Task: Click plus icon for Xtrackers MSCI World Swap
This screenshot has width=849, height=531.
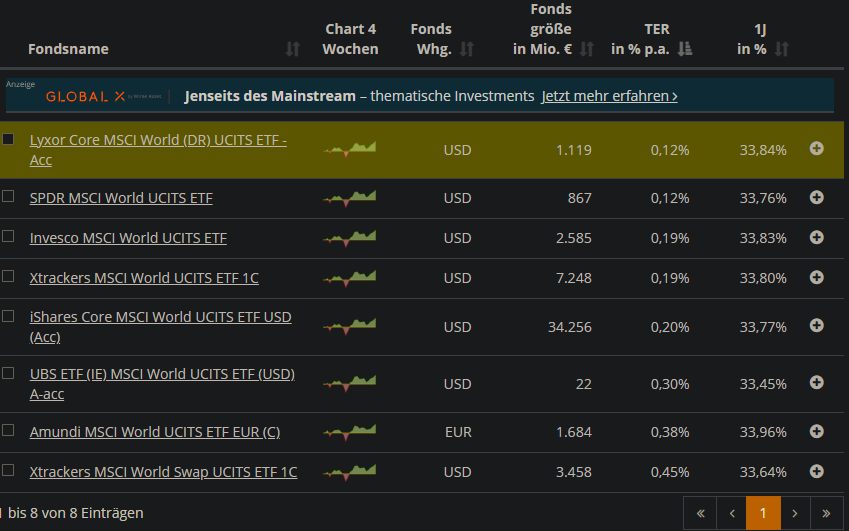Action: [x=817, y=471]
